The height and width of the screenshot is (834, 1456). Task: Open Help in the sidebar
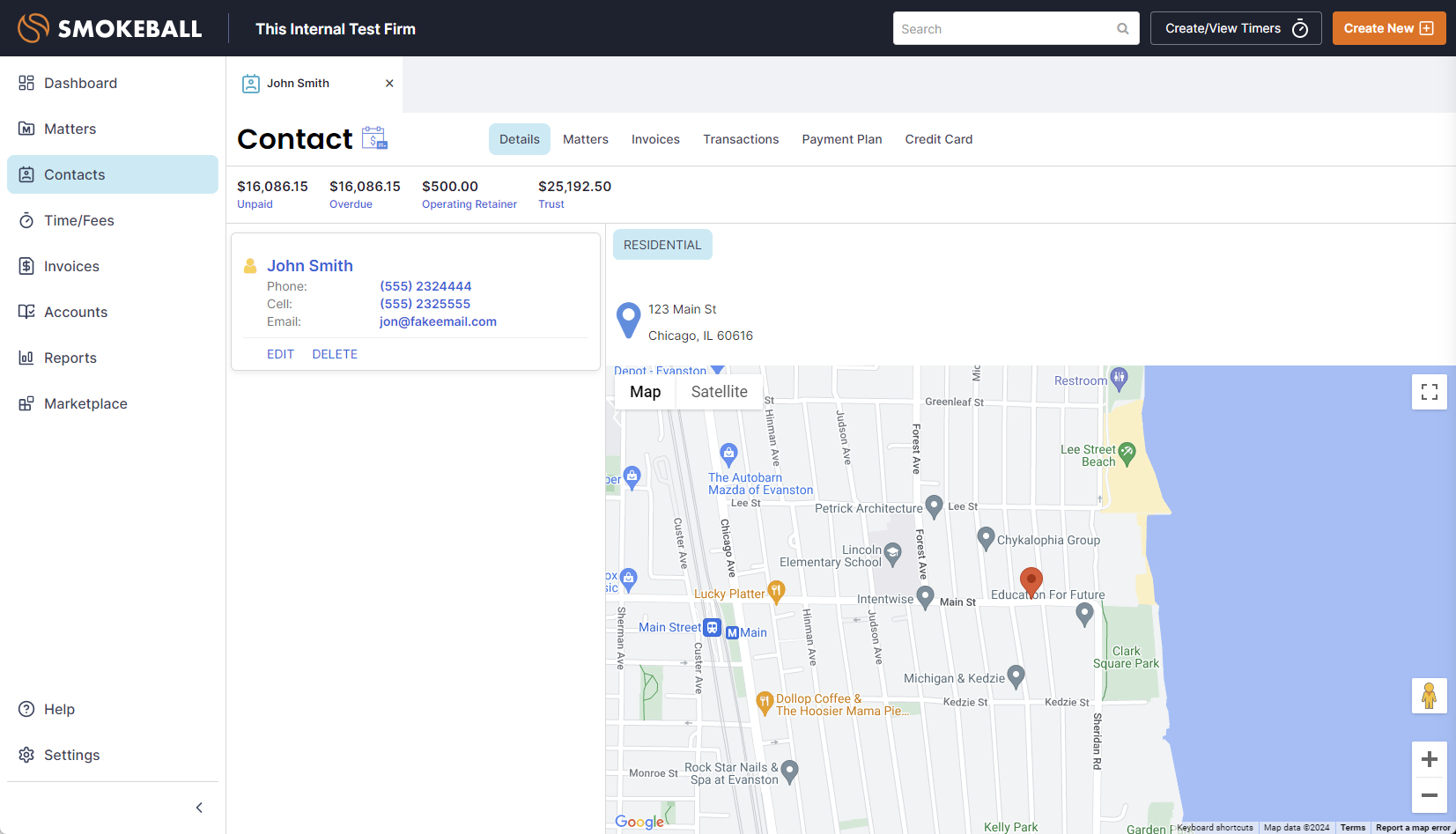coord(113,709)
